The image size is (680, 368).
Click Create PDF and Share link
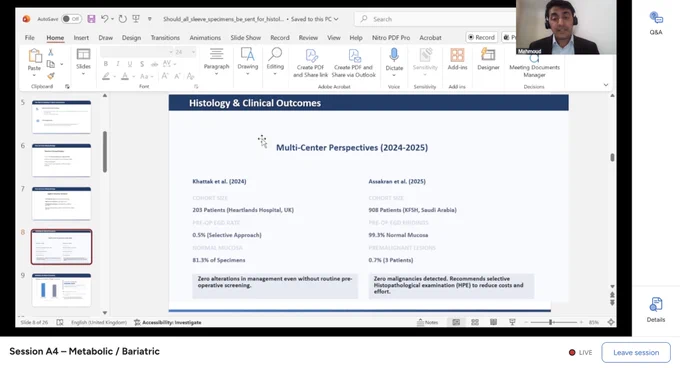point(311,63)
